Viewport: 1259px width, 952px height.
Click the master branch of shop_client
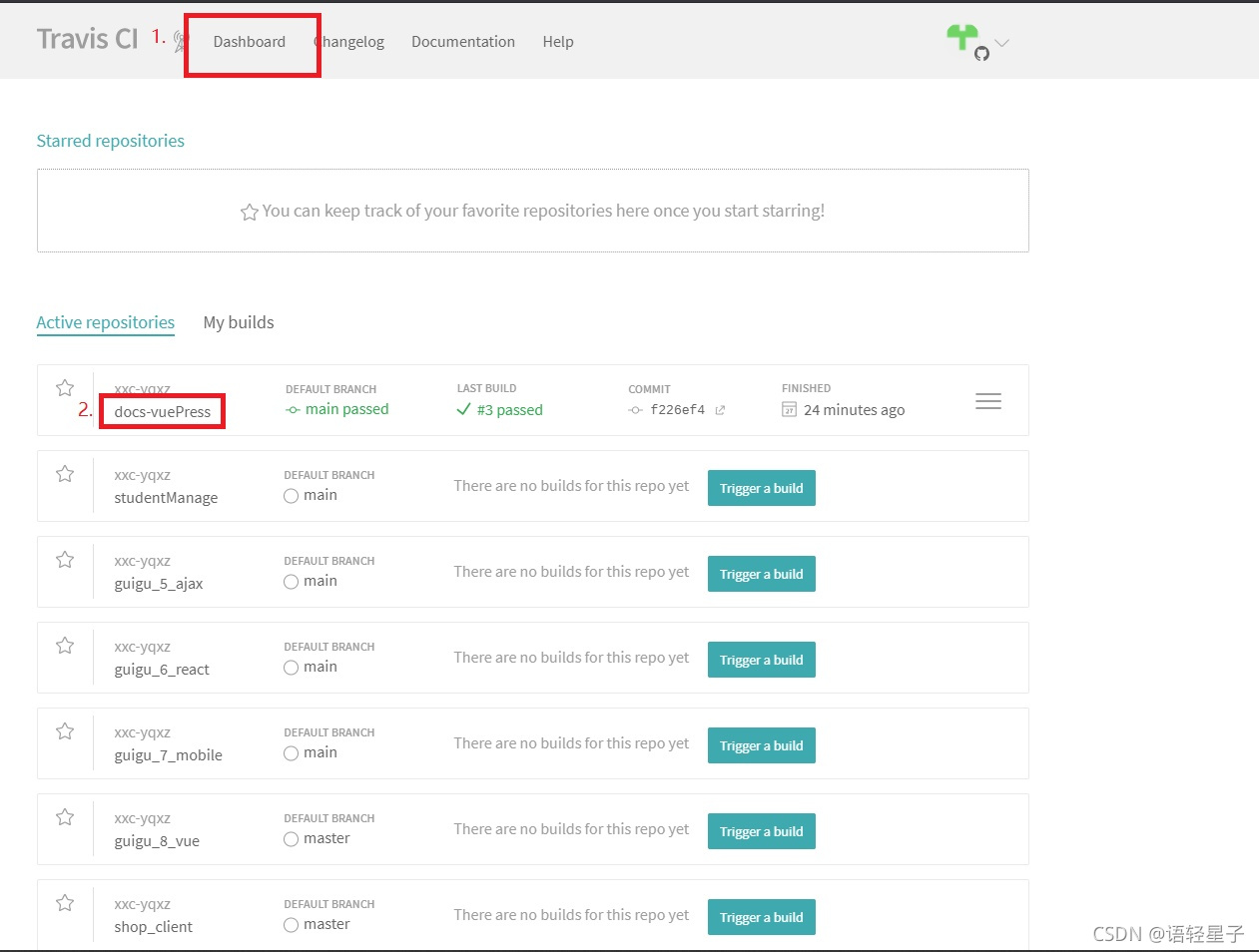[317, 924]
